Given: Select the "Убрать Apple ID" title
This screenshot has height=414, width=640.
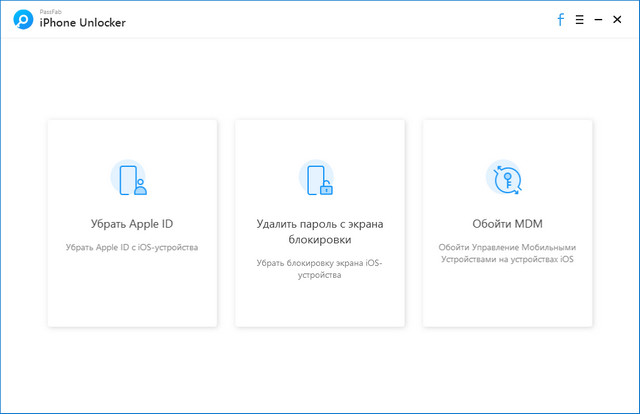Looking at the screenshot, I should tap(131, 223).
